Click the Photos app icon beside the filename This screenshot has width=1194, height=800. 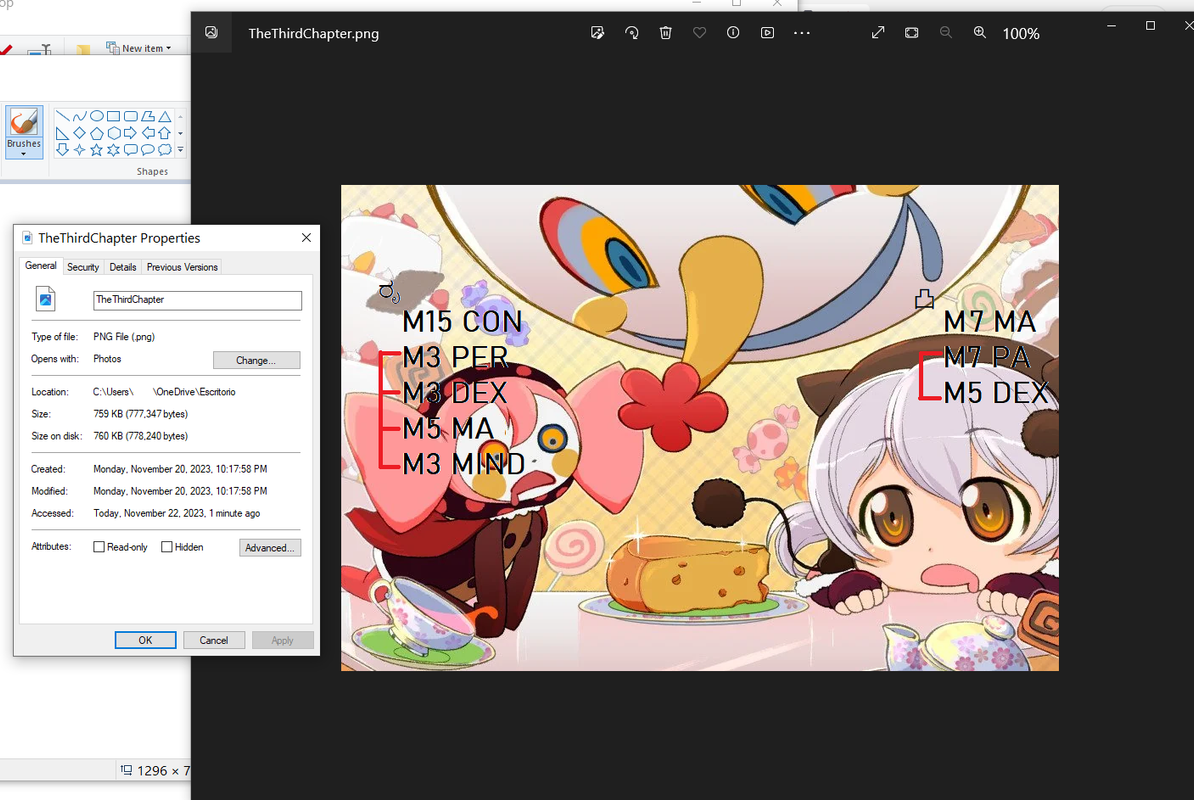pyautogui.click(x=211, y=33)
